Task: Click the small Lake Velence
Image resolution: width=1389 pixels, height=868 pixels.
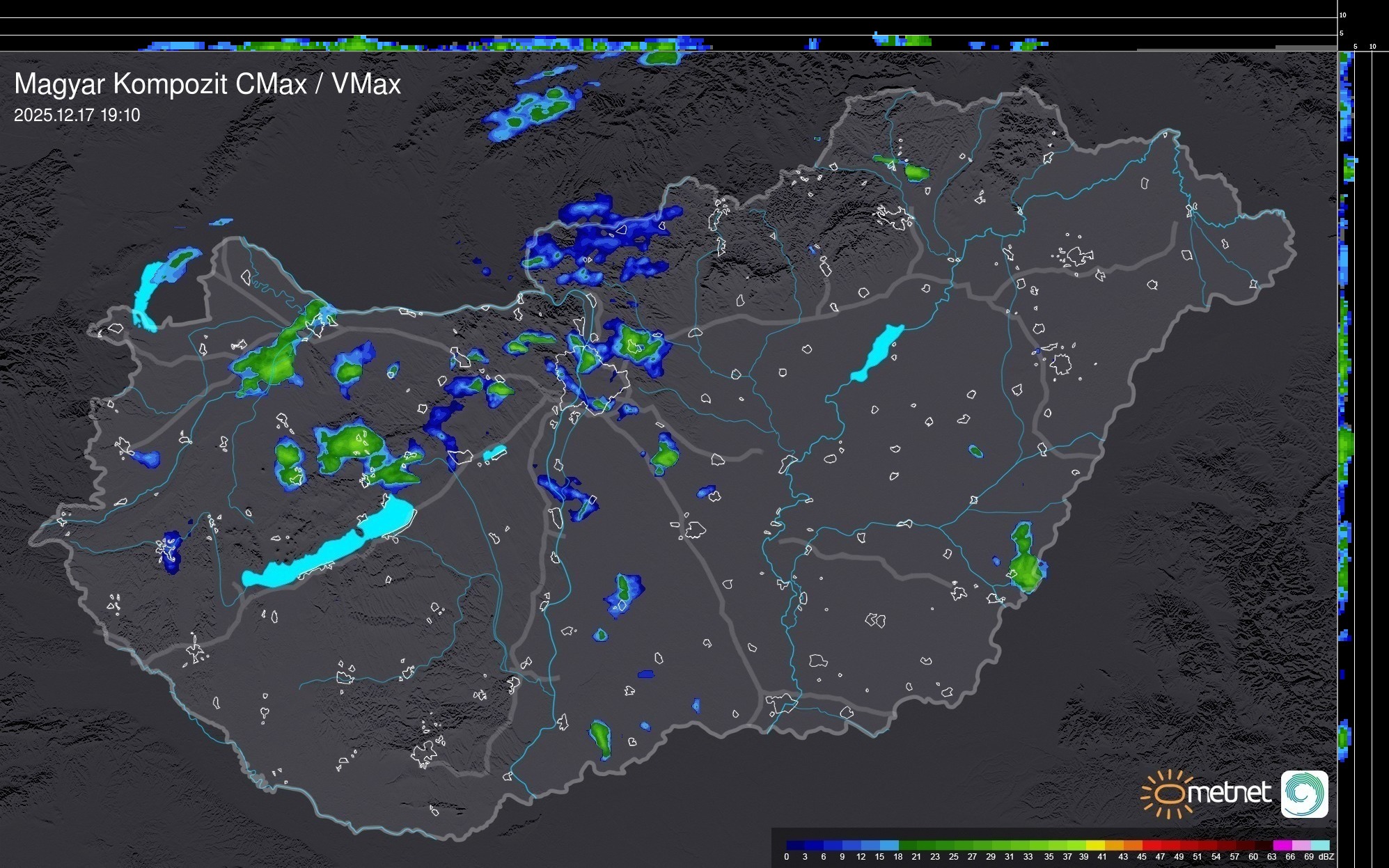Action: [x=494, y=453]
